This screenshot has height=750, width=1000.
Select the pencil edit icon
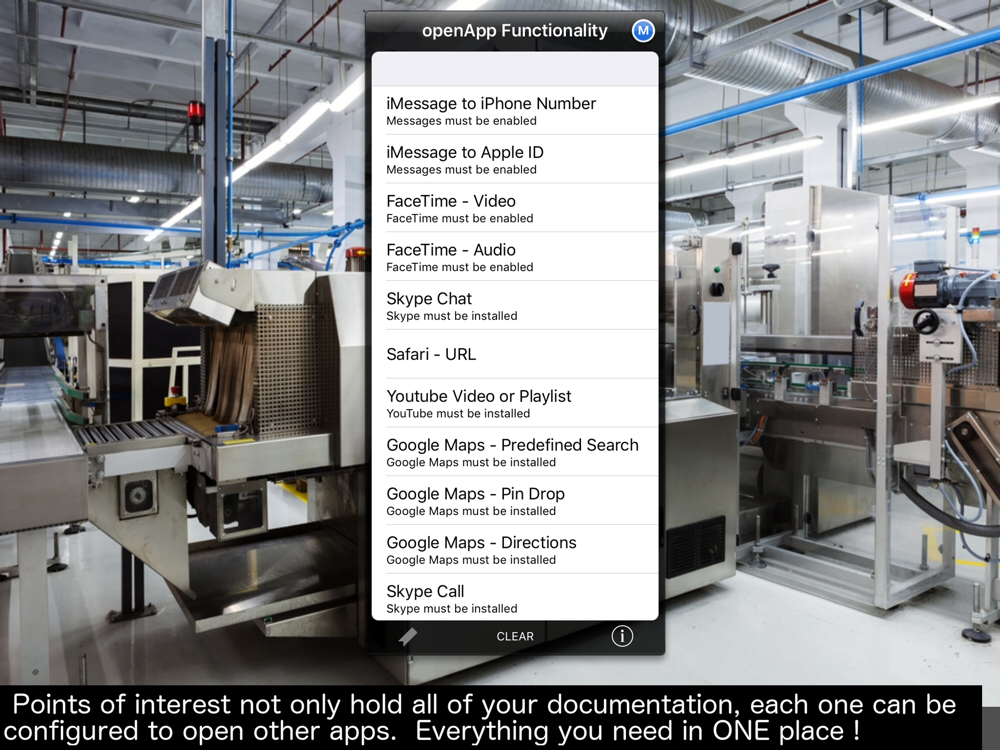(x=408, y=636)
